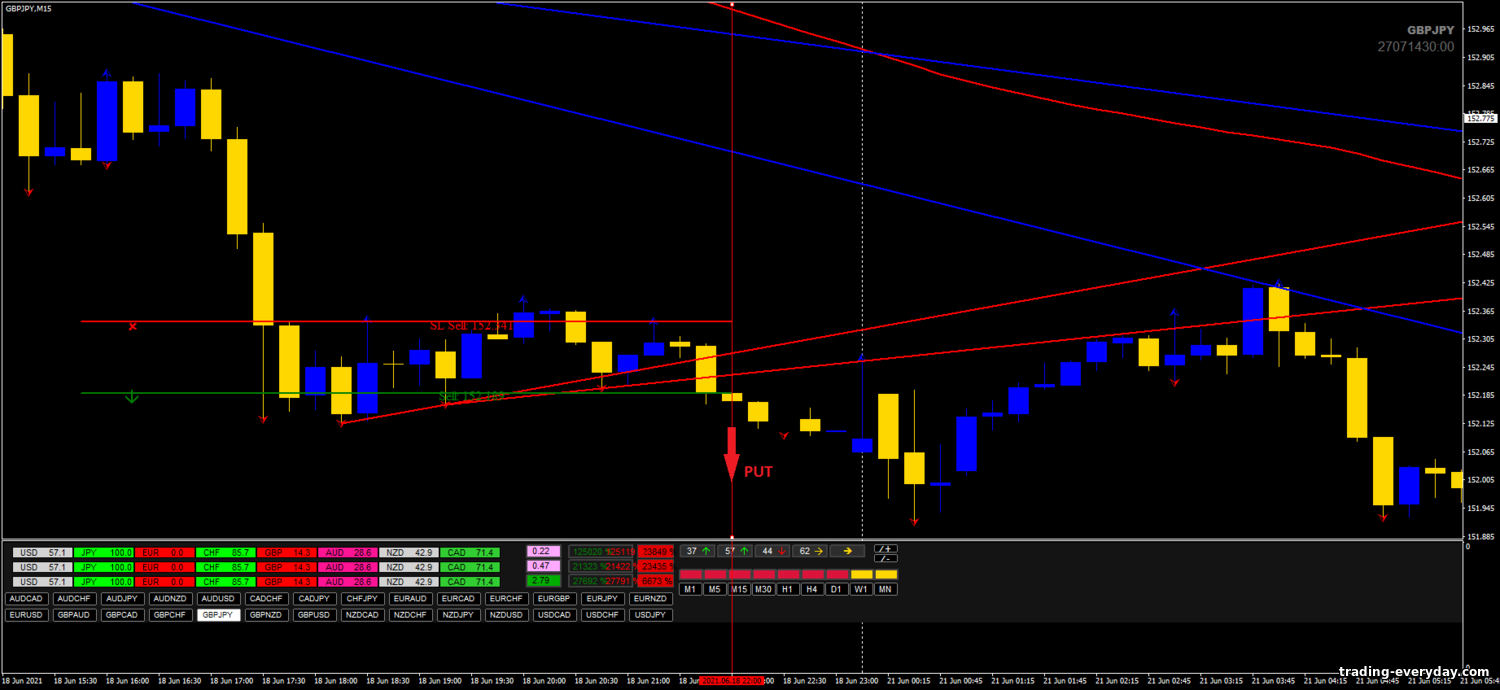Switch to the H1 timeframe

(x=788, y=589)
